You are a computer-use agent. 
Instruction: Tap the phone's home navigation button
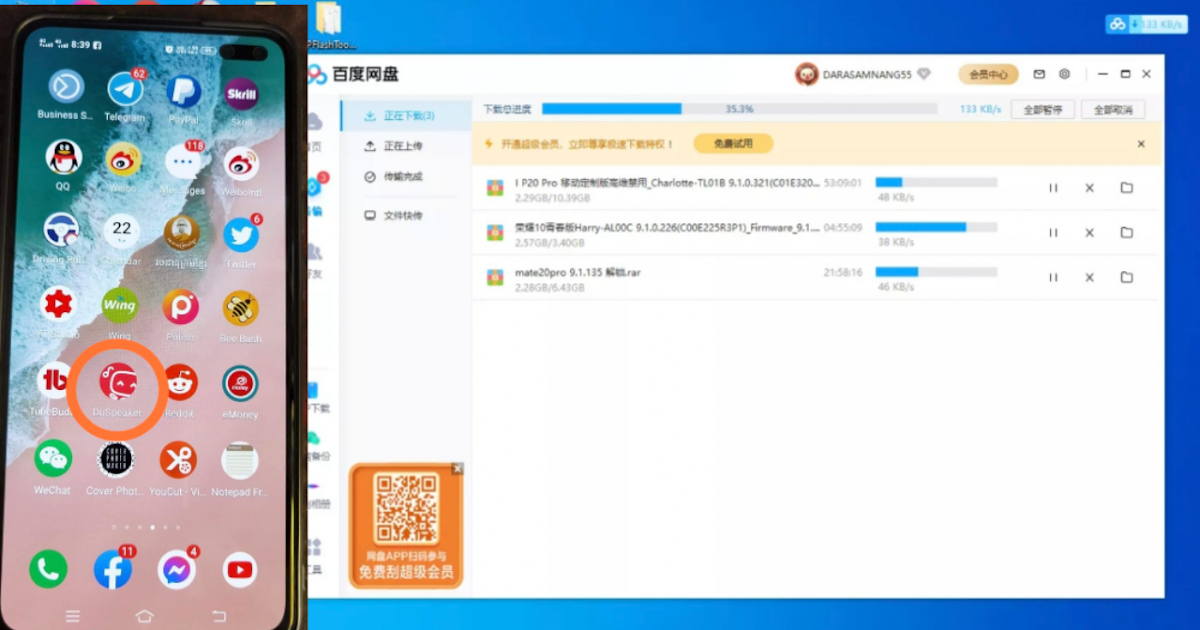145,615
